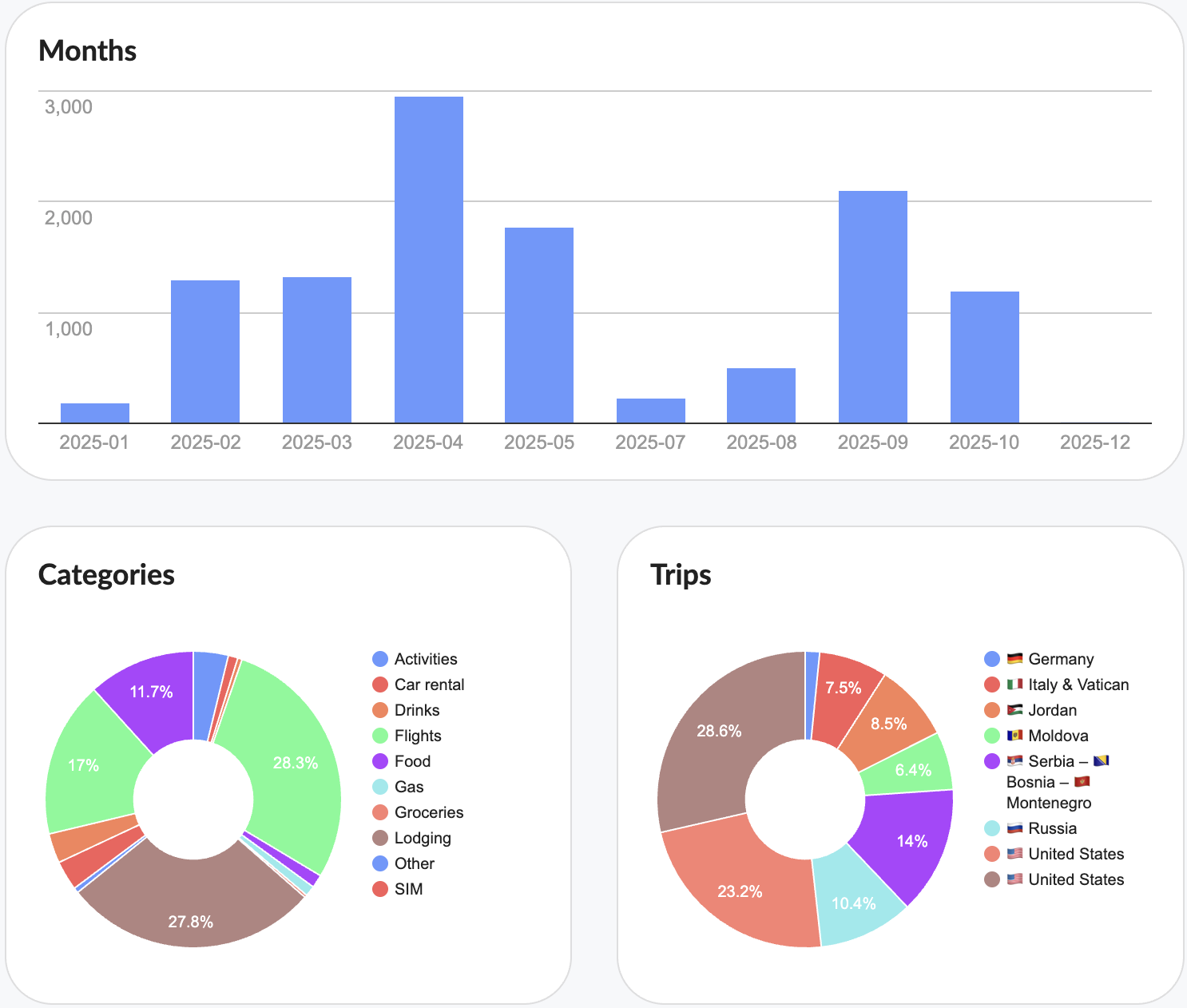Click the Serbia flag icon in legend
This screenshot has height=1008, width=1187.
point(1014,761)
